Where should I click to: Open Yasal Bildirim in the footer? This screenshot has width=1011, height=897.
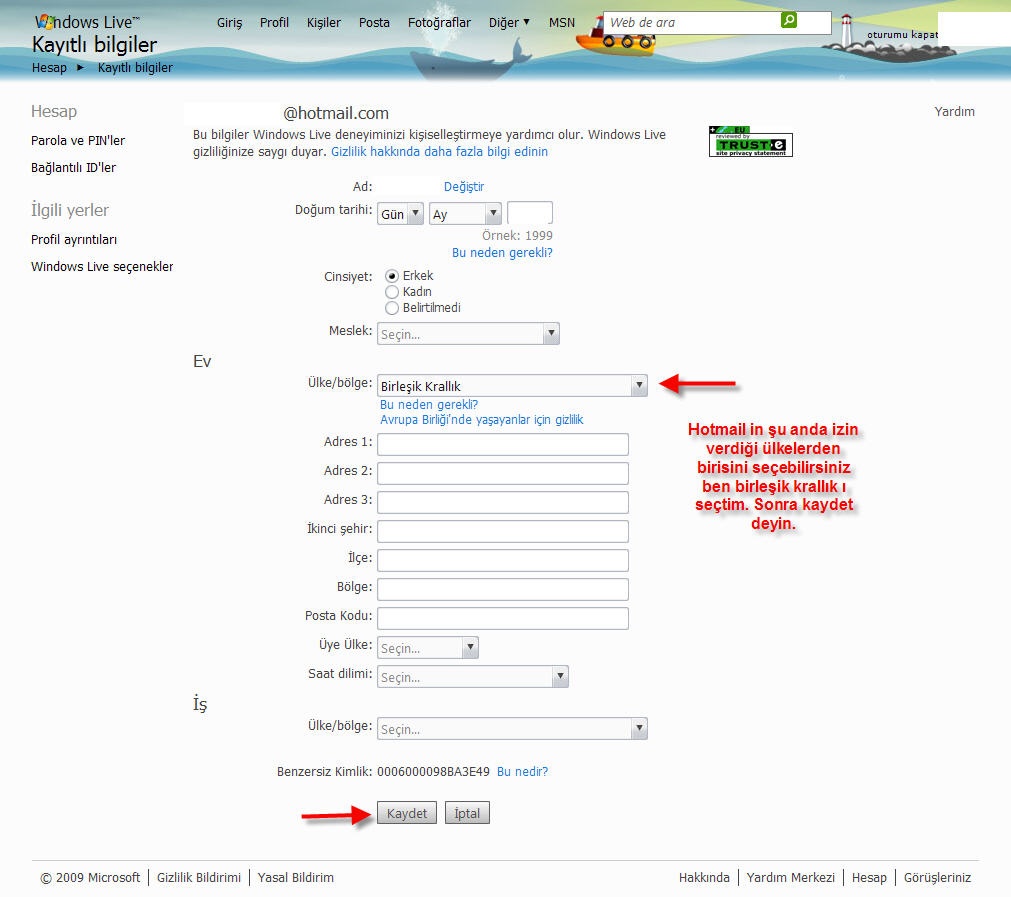[x=295, y=877]
